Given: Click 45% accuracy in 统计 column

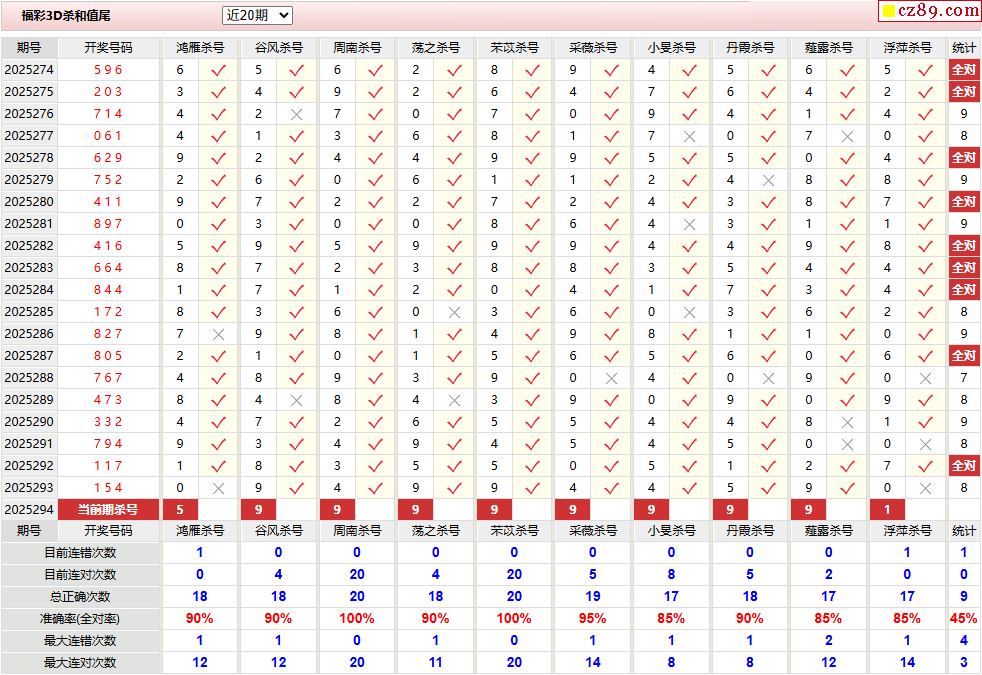Looking at the screenshot, I should point(964,619).
